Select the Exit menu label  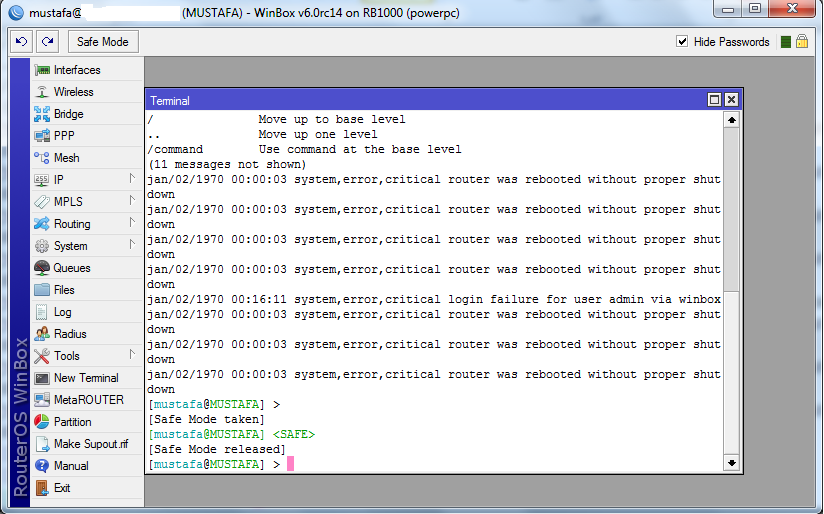pos(62,488)
